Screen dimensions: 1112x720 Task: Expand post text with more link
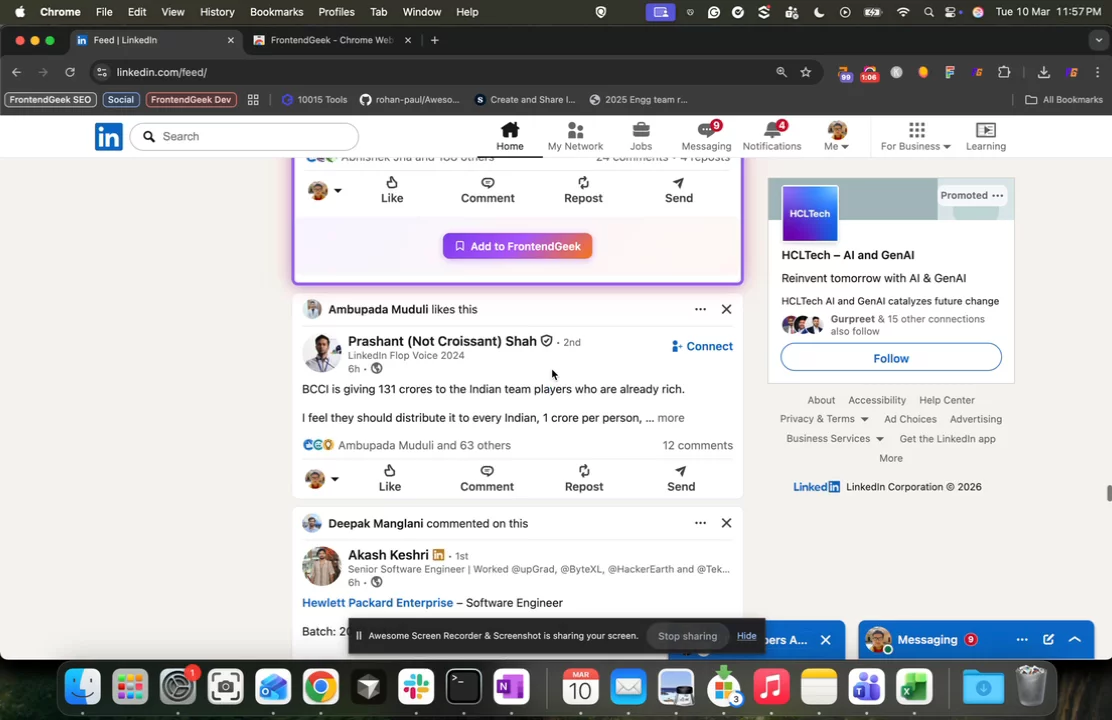(x=670, y=418)
